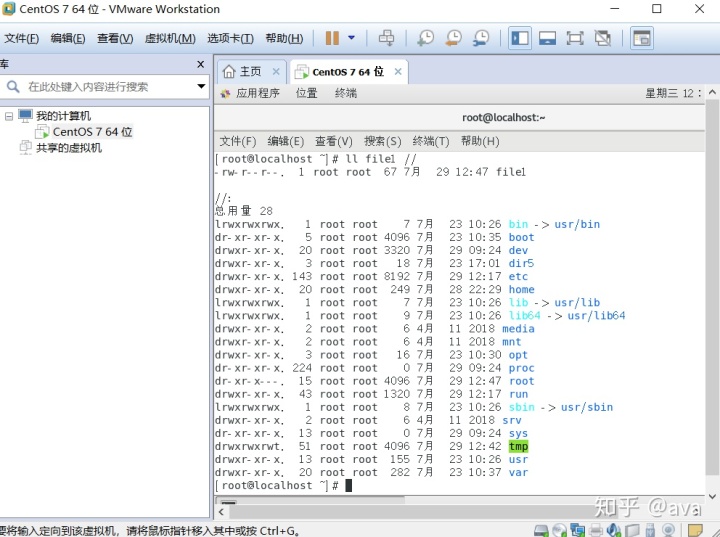Close the 主页 tab

pos(276,72)
